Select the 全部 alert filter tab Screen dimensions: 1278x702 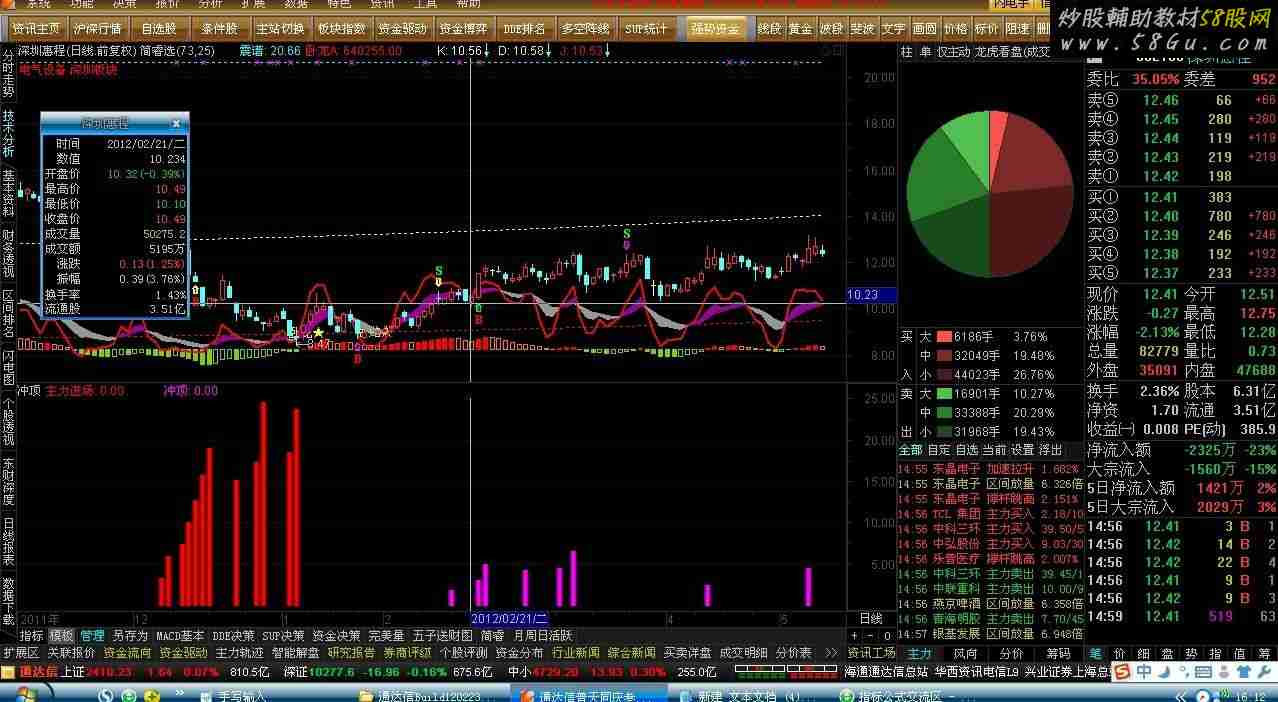click(x=911, y=451)
